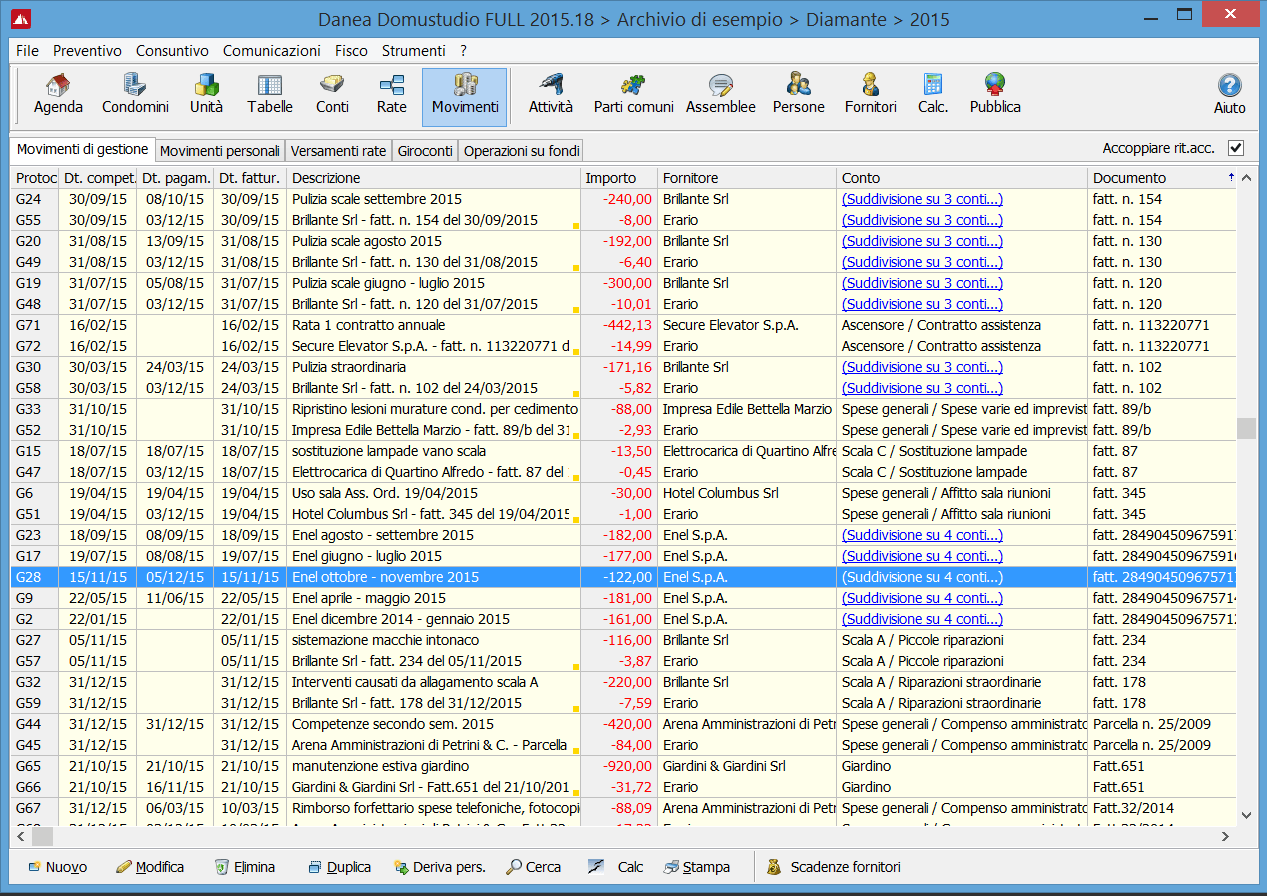
Task: Select 'sistemazione macchie intonaco' row
Action: point(624,640)
